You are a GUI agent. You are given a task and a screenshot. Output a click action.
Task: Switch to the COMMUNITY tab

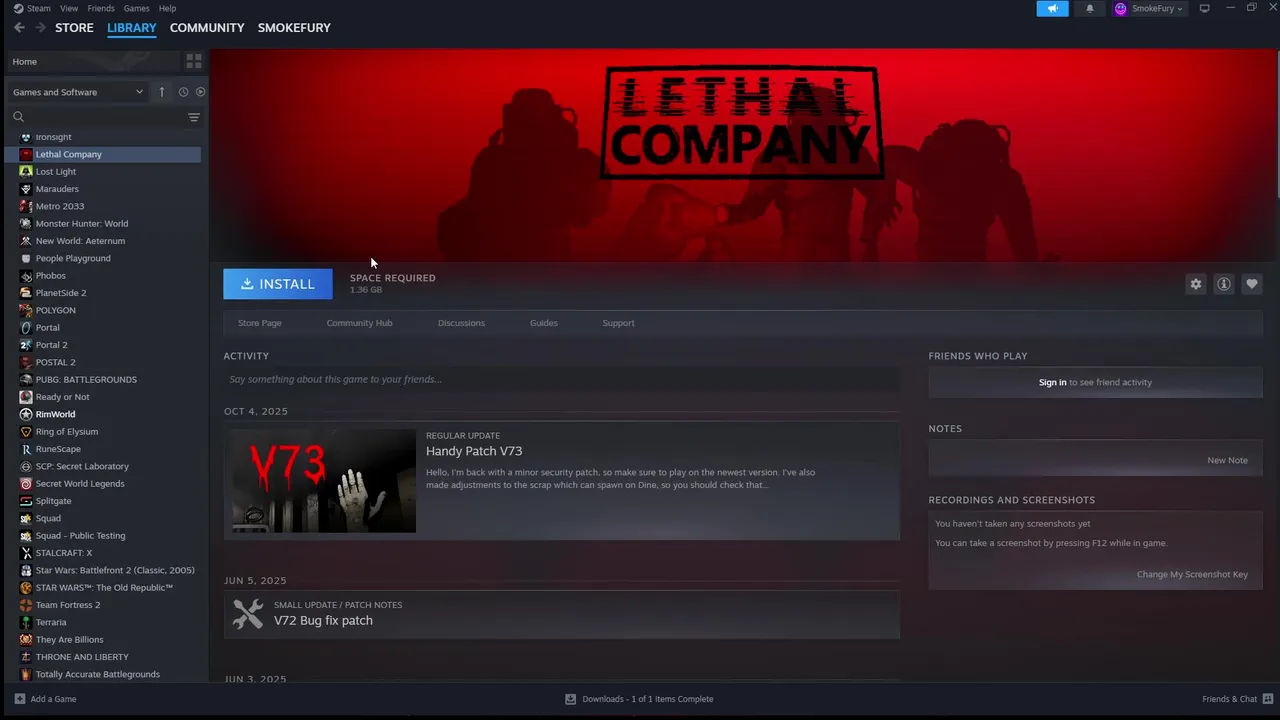(x=207, y=28)
